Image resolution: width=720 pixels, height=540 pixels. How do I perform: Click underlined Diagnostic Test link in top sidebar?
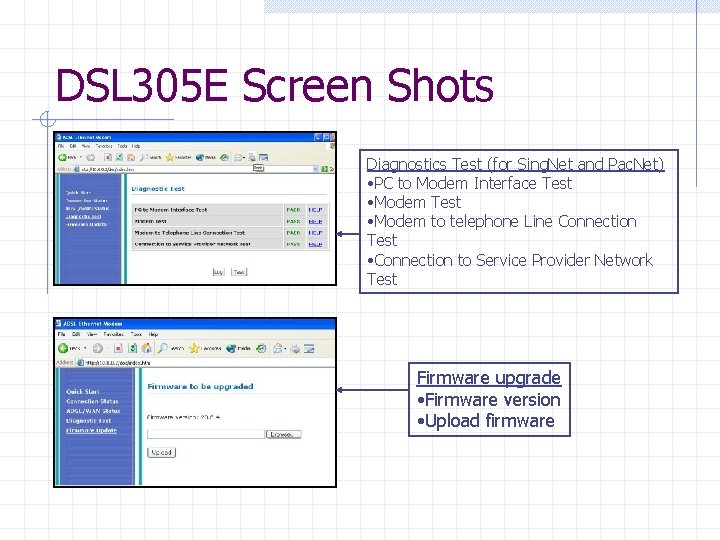pos(84,217)
